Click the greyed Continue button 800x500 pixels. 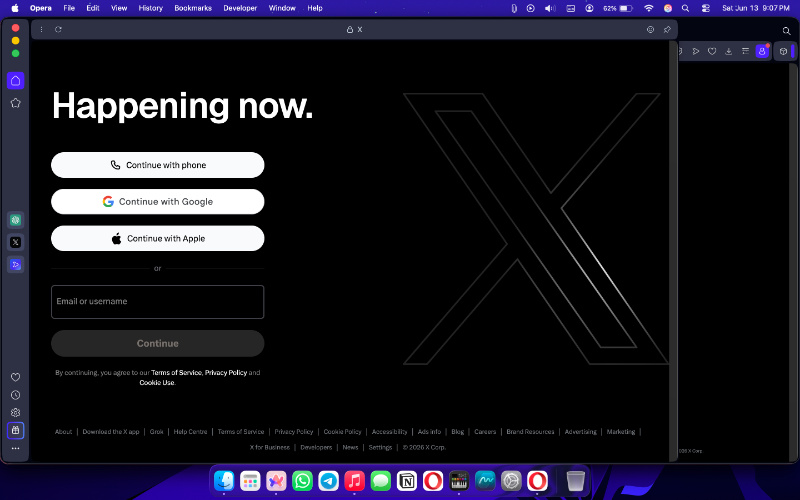click(158, 343)
